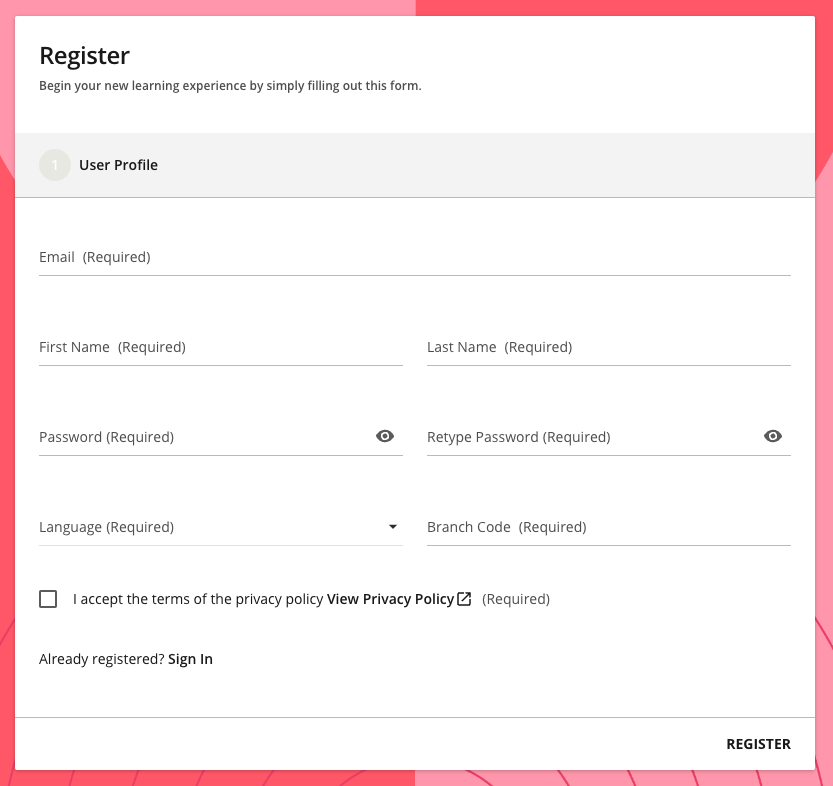Tick the privacy policy acceptance checkbox
Viewport: 833px width, 786px height.
[48, 599]
